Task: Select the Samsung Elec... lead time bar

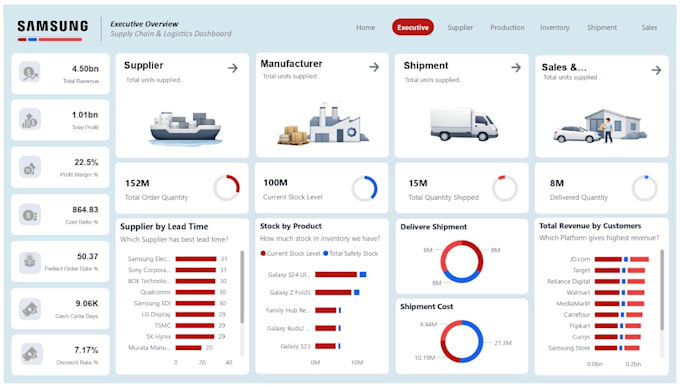Action: [196, 259]
